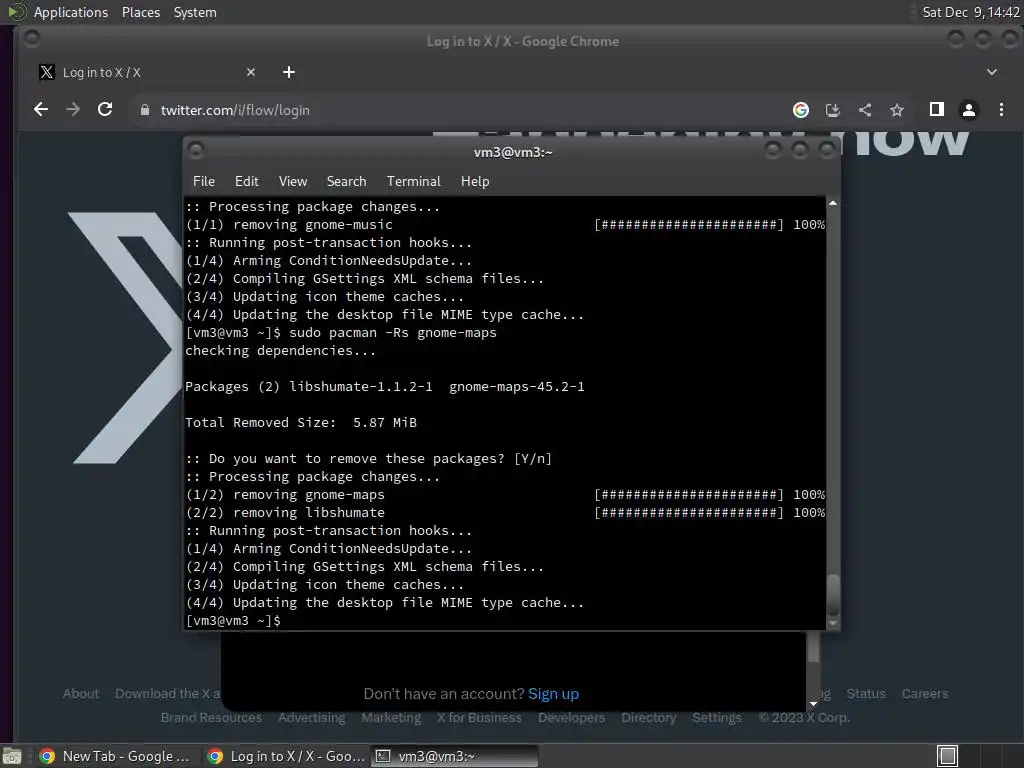Open the terminal Edit menu

(247, 181)
